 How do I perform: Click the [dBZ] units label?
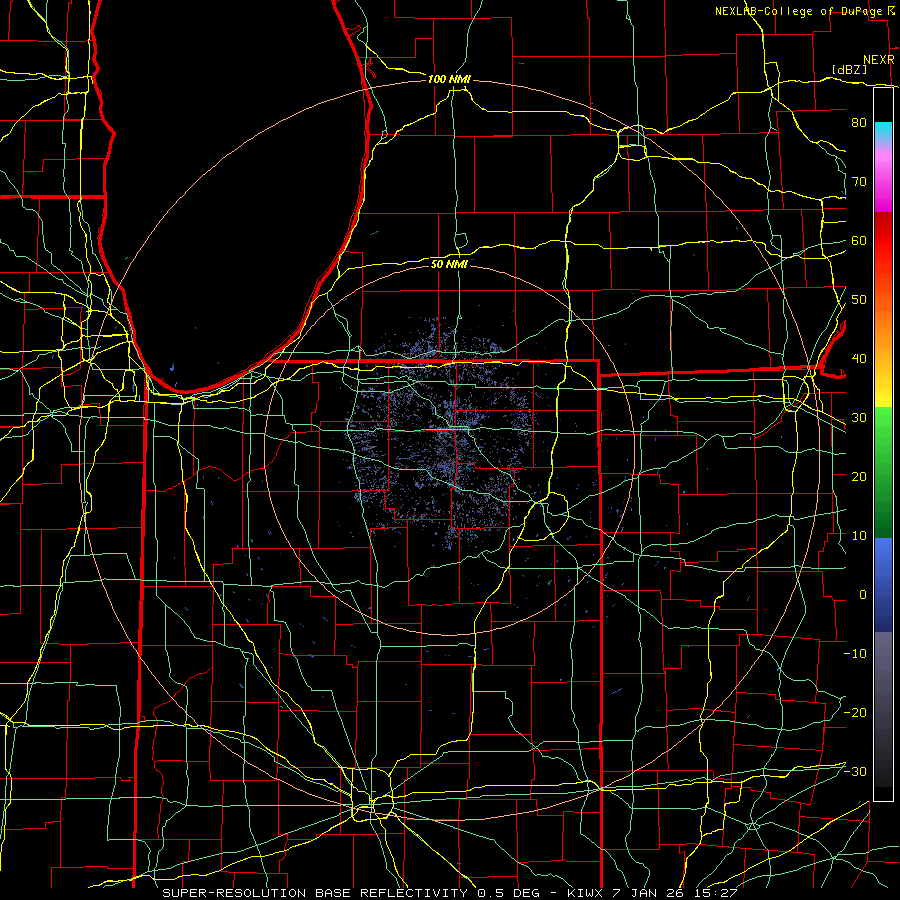click(x=849, y=69)
